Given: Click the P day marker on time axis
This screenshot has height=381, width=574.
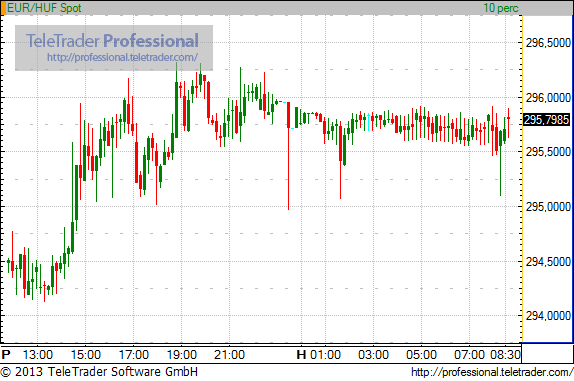Looking at the screenshot, I should (x=6, y=355).
